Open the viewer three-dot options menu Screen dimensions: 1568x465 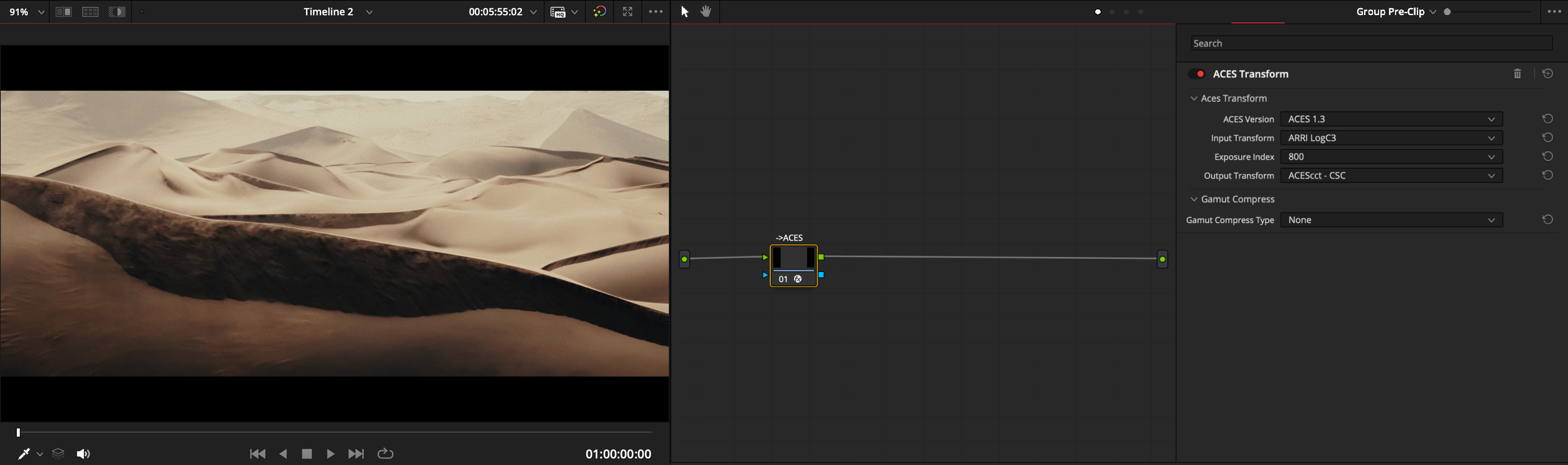pos(656,12)
